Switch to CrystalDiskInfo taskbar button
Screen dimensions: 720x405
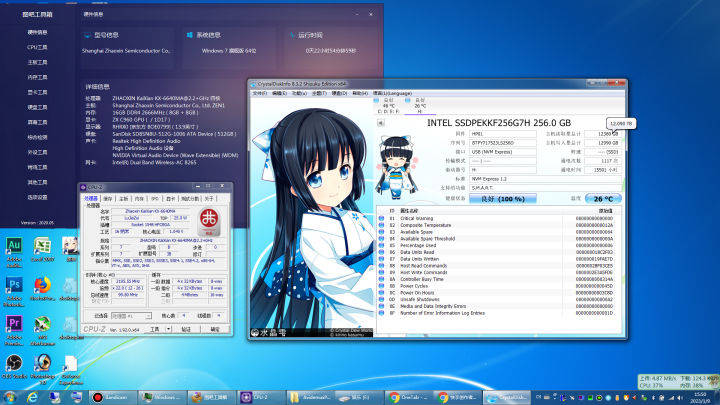point(507,397)
